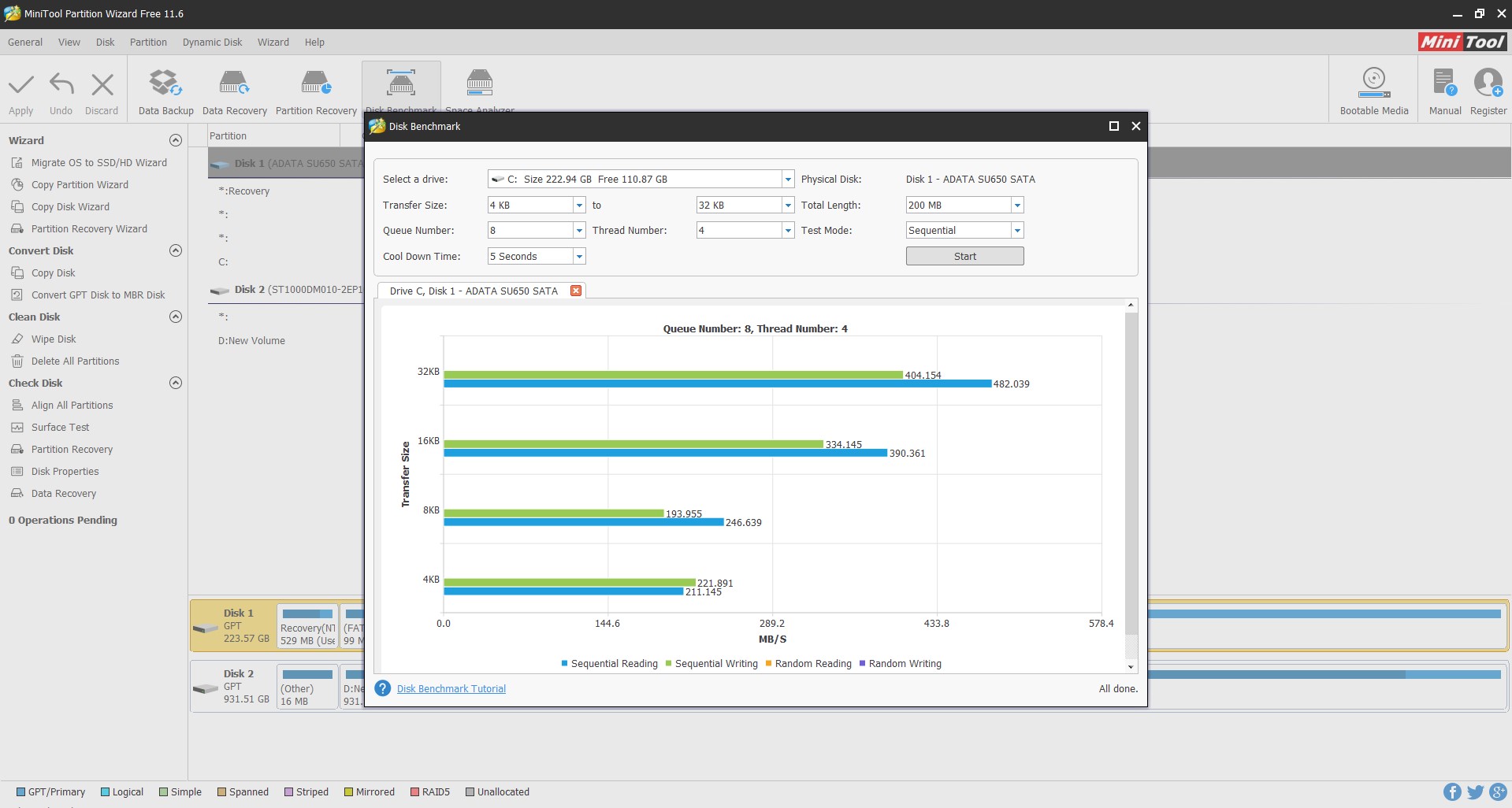Click the Copy Disk sidebar item icon
Viewport: 1512px width, 808px height.
click(x=17, y=272)
